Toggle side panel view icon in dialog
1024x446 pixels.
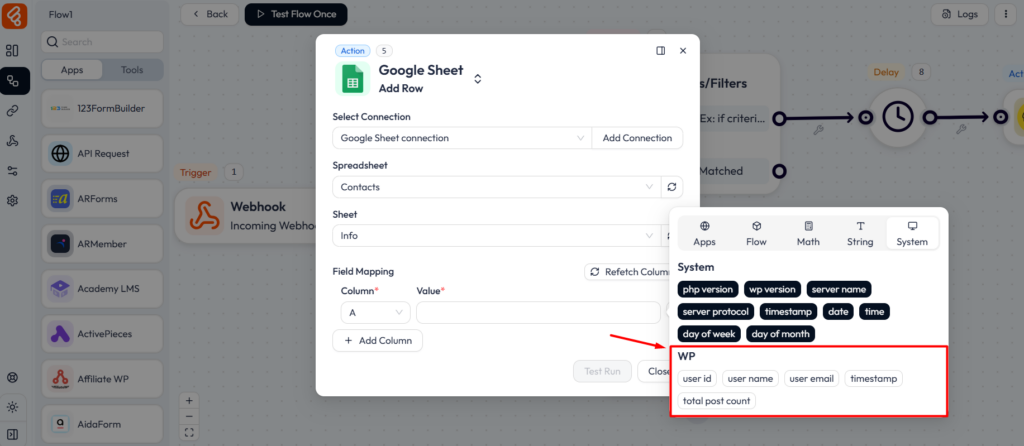(661, 50)
